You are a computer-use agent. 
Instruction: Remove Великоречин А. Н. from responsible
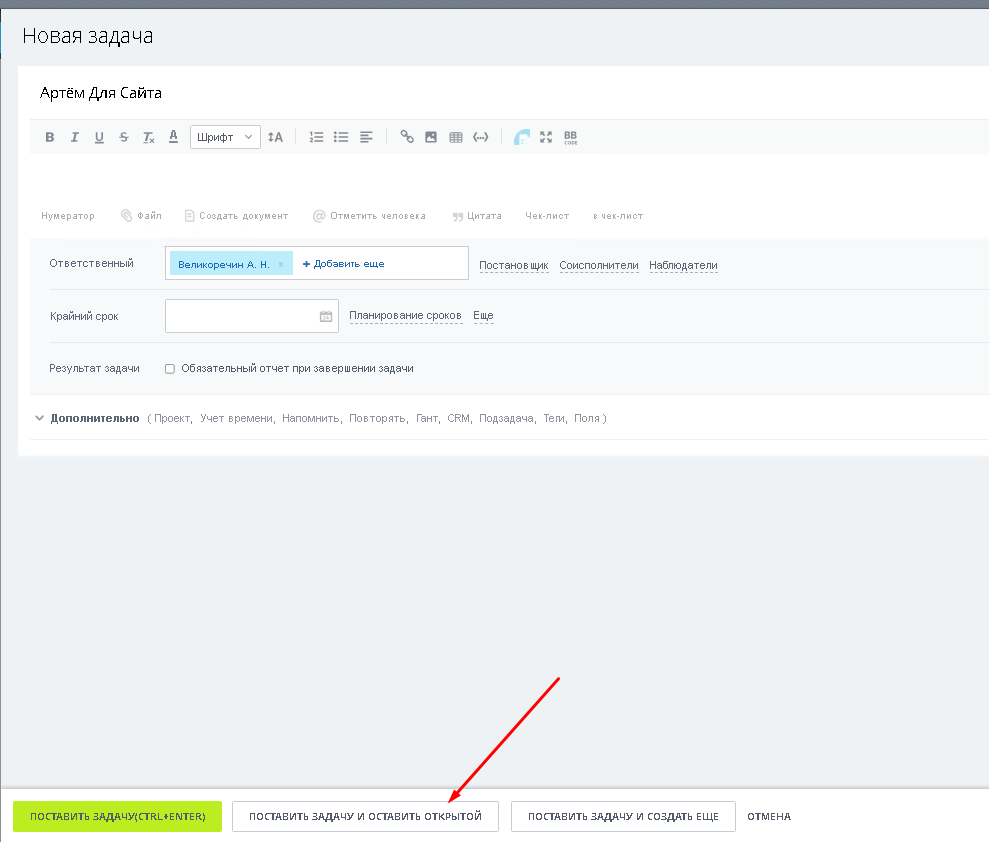[x=281, y=264]
